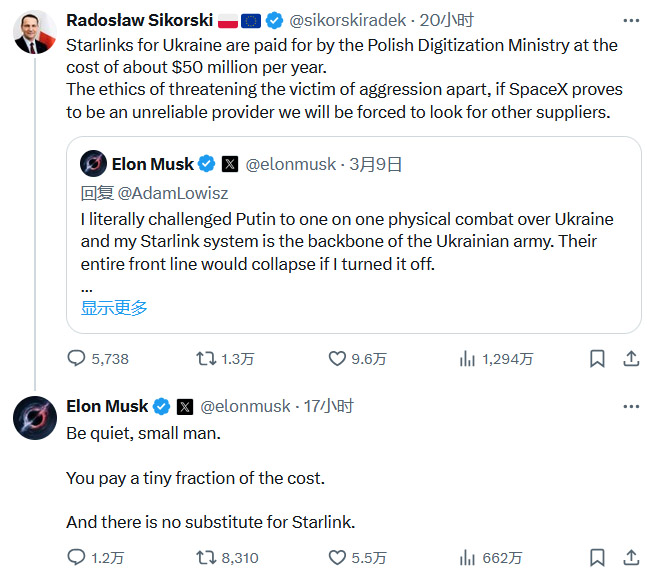Like Sikorski's tweet with 9.6万 likes

pos(338,358)
